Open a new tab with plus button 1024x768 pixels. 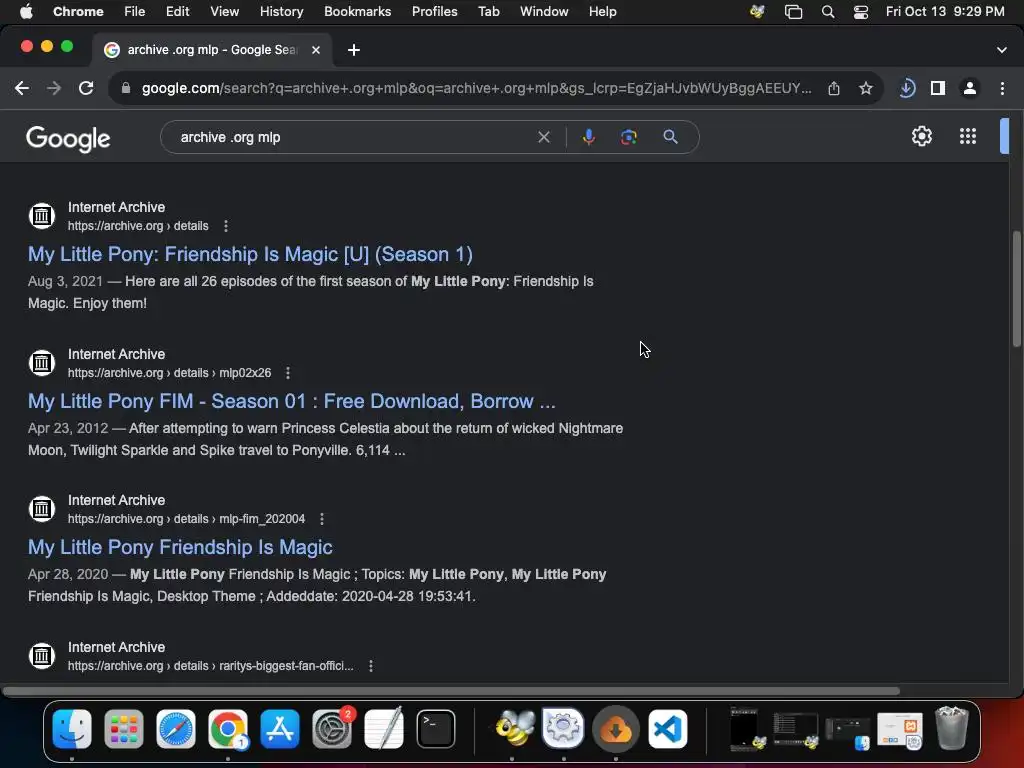(x=353, y=50)
